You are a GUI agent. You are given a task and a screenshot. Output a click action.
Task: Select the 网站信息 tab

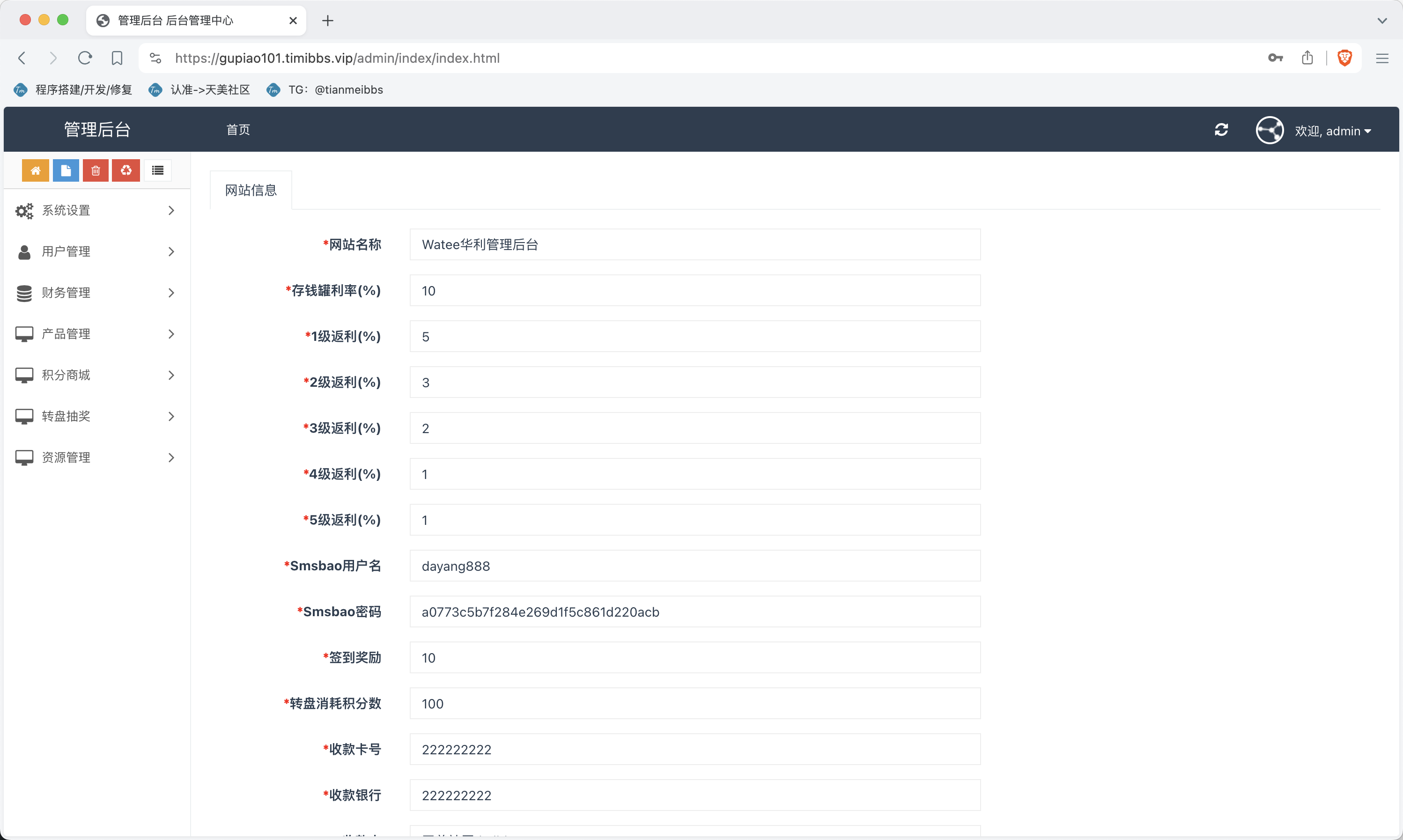coord(251,190)
